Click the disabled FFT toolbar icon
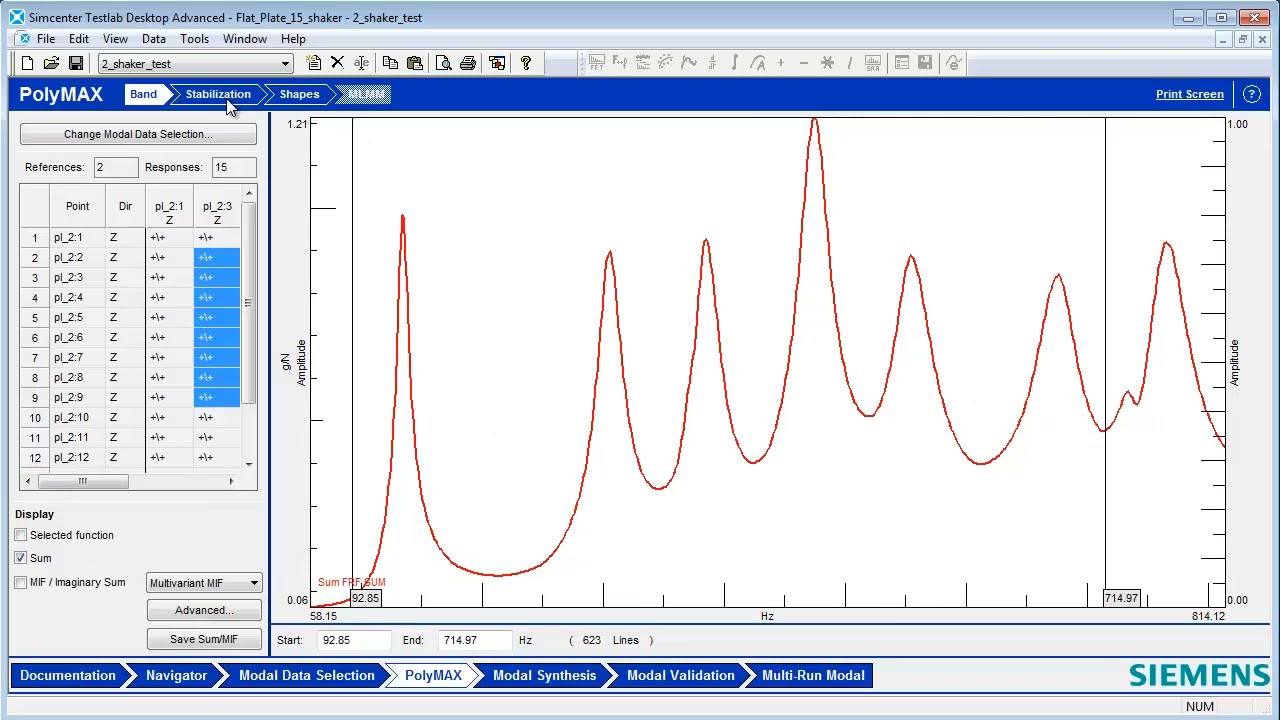 tap(596, 63)
